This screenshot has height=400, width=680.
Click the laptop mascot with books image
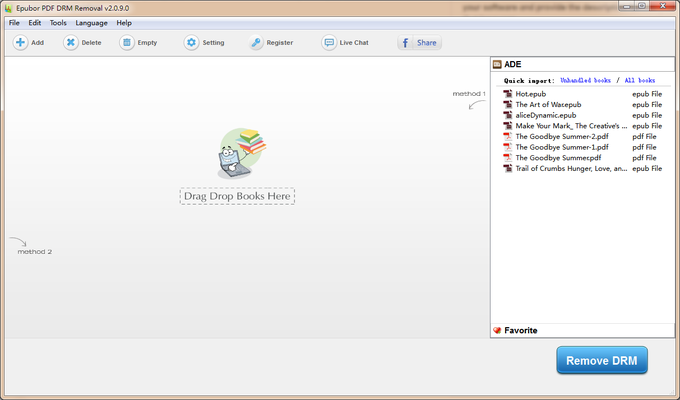[x=242, y=154]
